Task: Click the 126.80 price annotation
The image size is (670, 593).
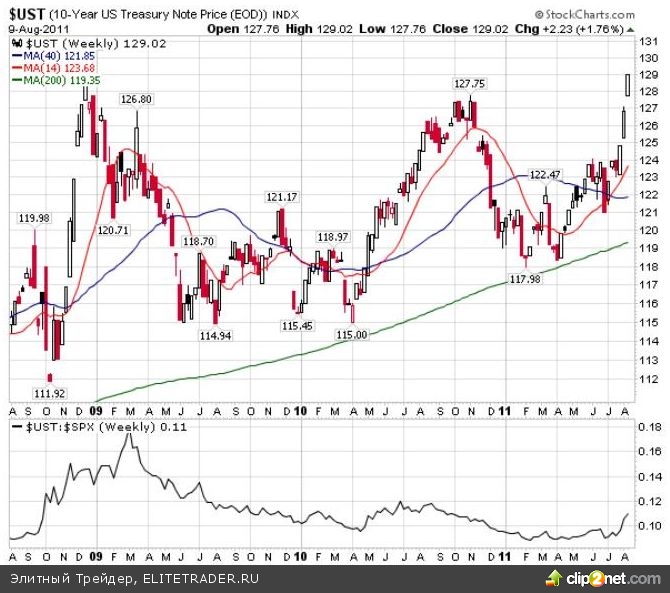Action: point(136,100)
